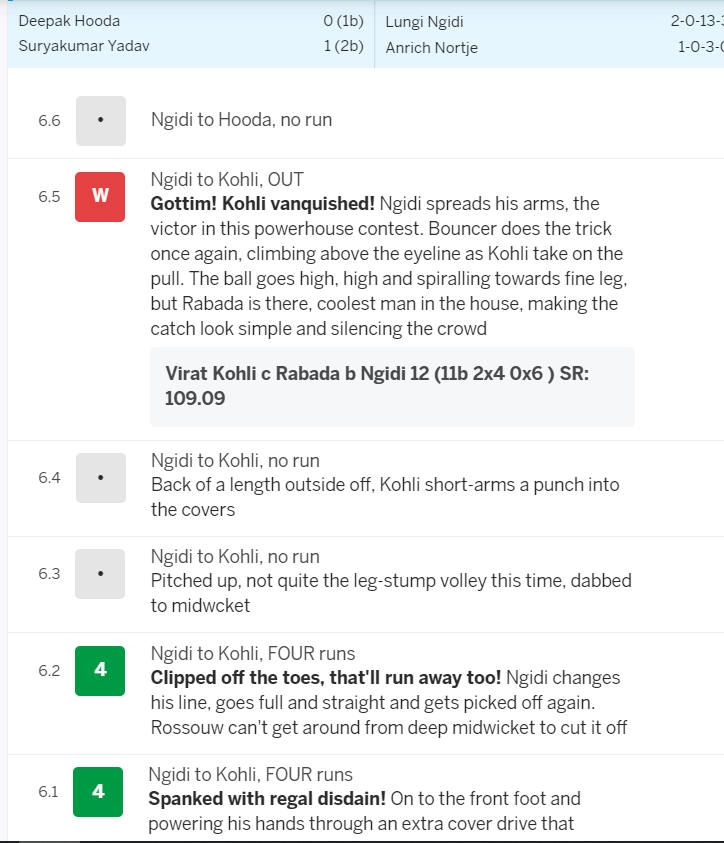Click the 'Pitched up' commentary for ball 6.3
Screen dimensions: 724x843
[x=391, y=593]
